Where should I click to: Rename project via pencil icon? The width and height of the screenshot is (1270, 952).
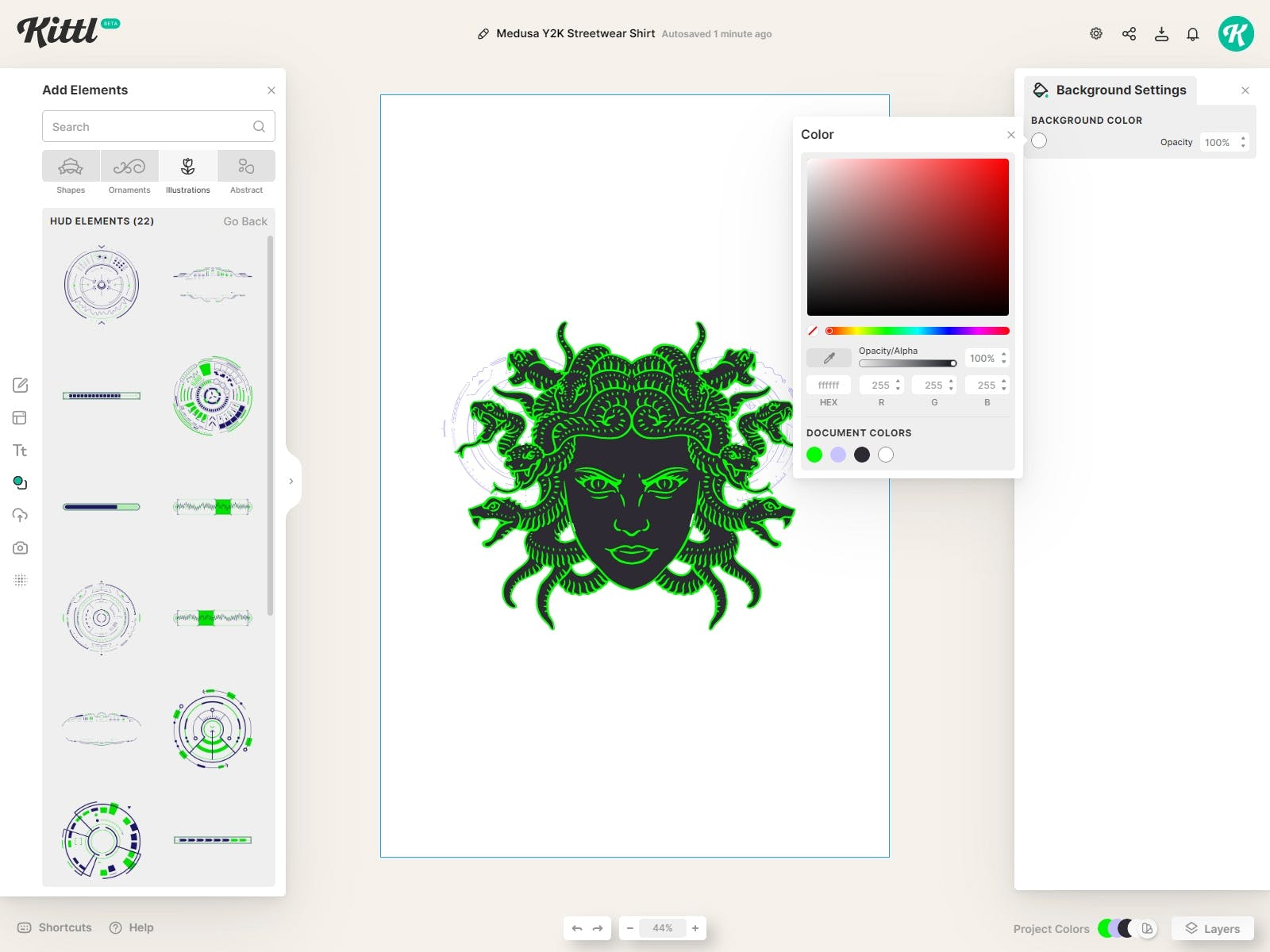pyautogui.click(x=483, y=34)
